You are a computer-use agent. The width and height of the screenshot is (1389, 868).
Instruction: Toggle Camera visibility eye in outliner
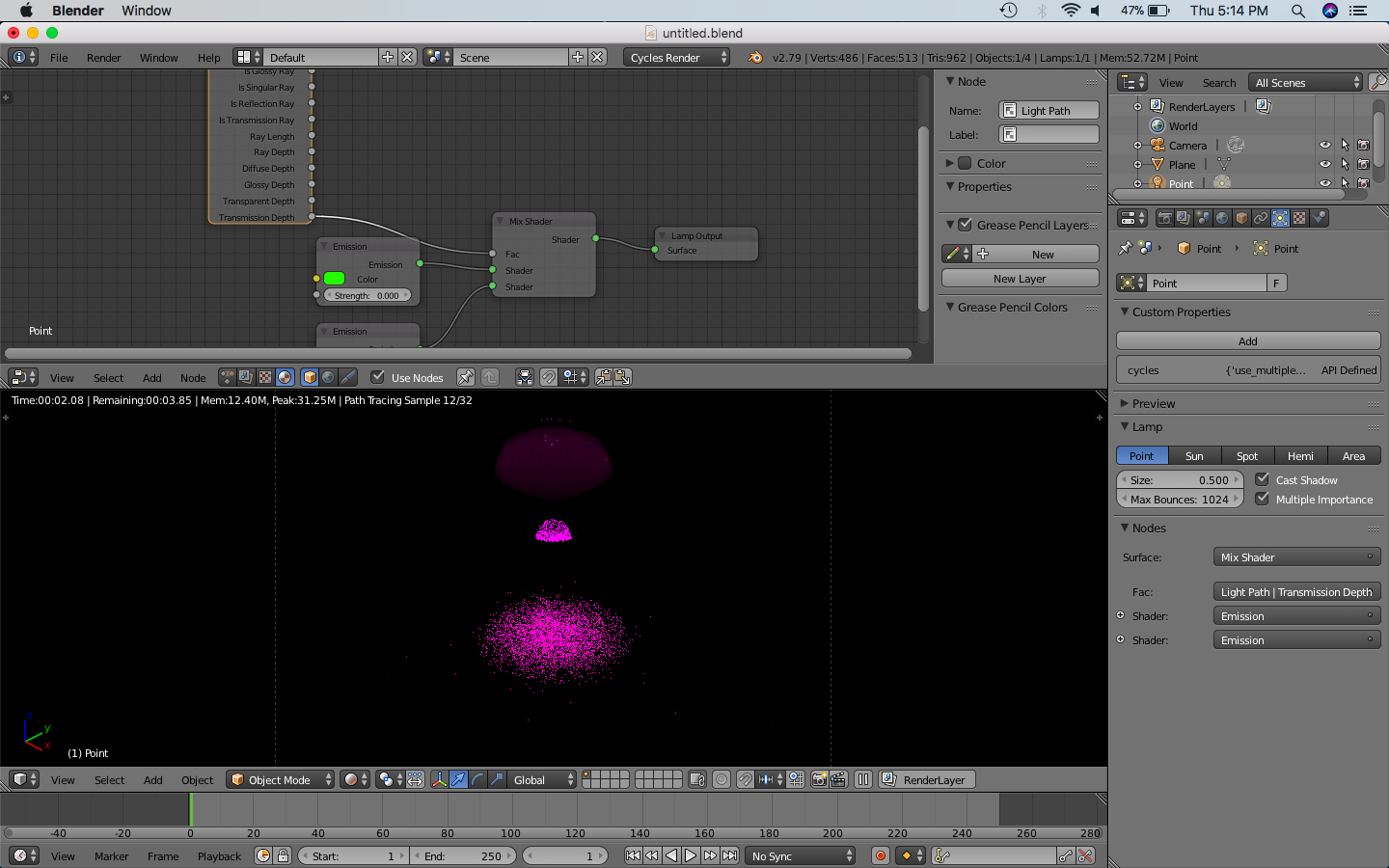(1325, 145)
